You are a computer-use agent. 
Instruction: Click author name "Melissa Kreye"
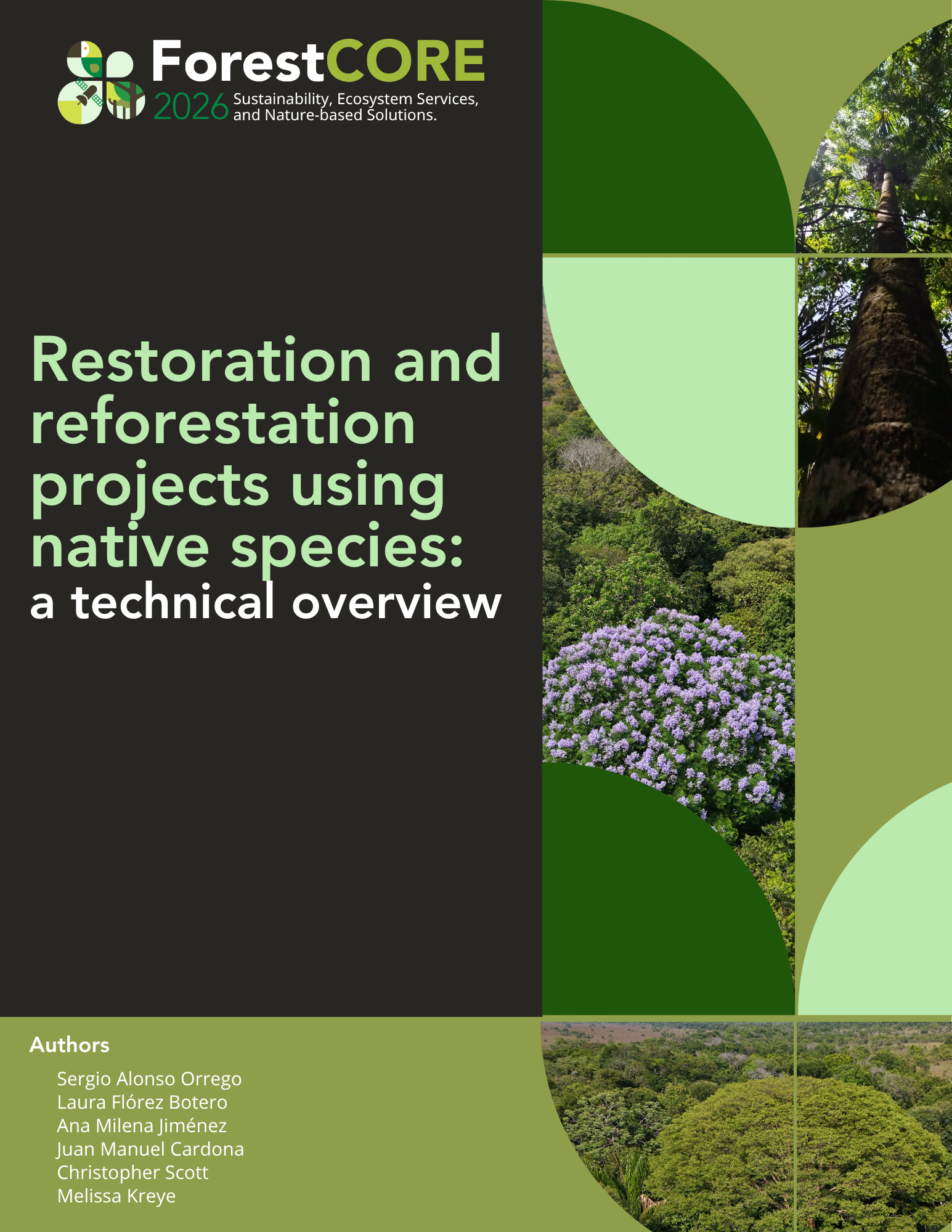(x=116, y=1196)
